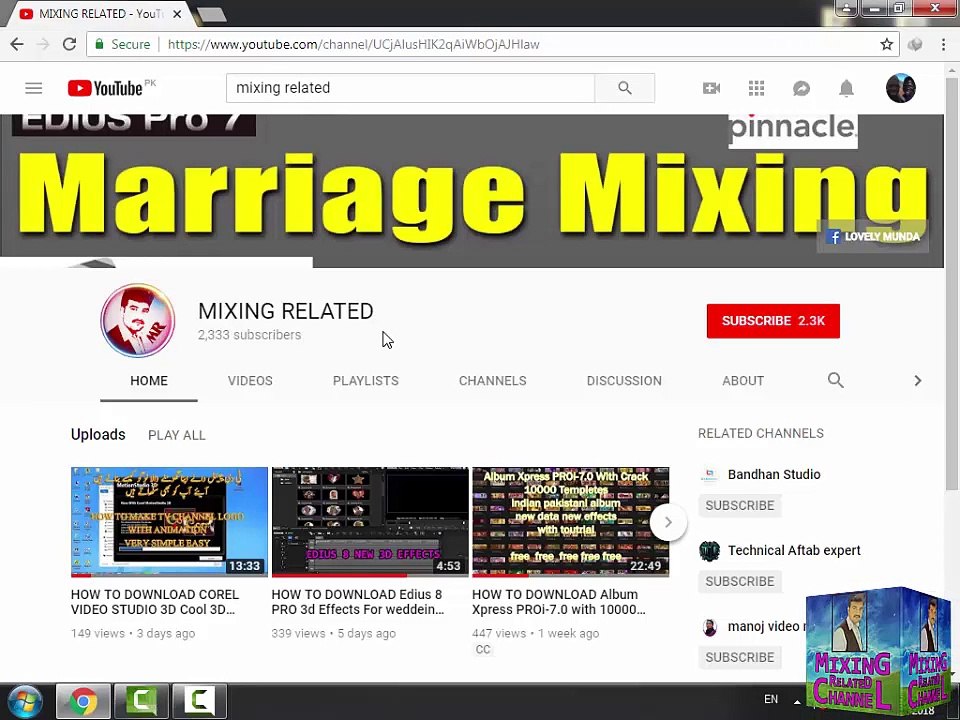The height and width of the screenshot is (720, 960).
Task: Subscribe to Technical Aftab expert
Action: click(x=740, y=582)
